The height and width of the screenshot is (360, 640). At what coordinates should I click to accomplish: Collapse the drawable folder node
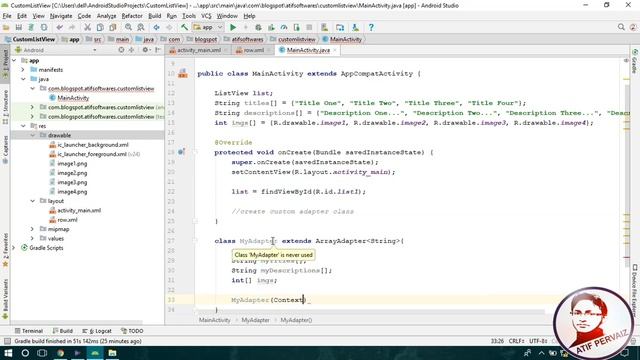[x=33, y=136]
